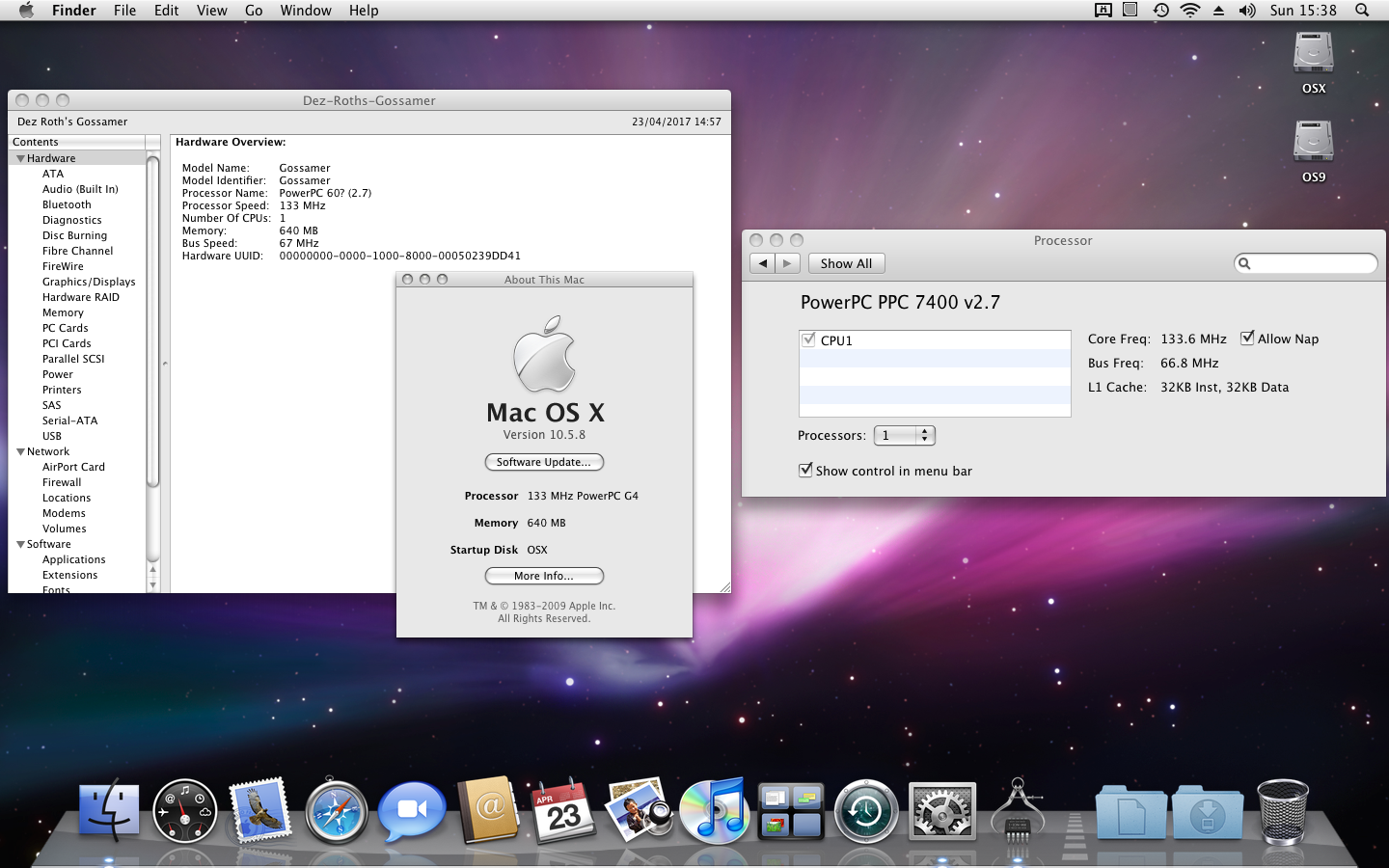Launch iTunes from the Dock
This screenshot has height=868, width=1389.
pos(714,810)
